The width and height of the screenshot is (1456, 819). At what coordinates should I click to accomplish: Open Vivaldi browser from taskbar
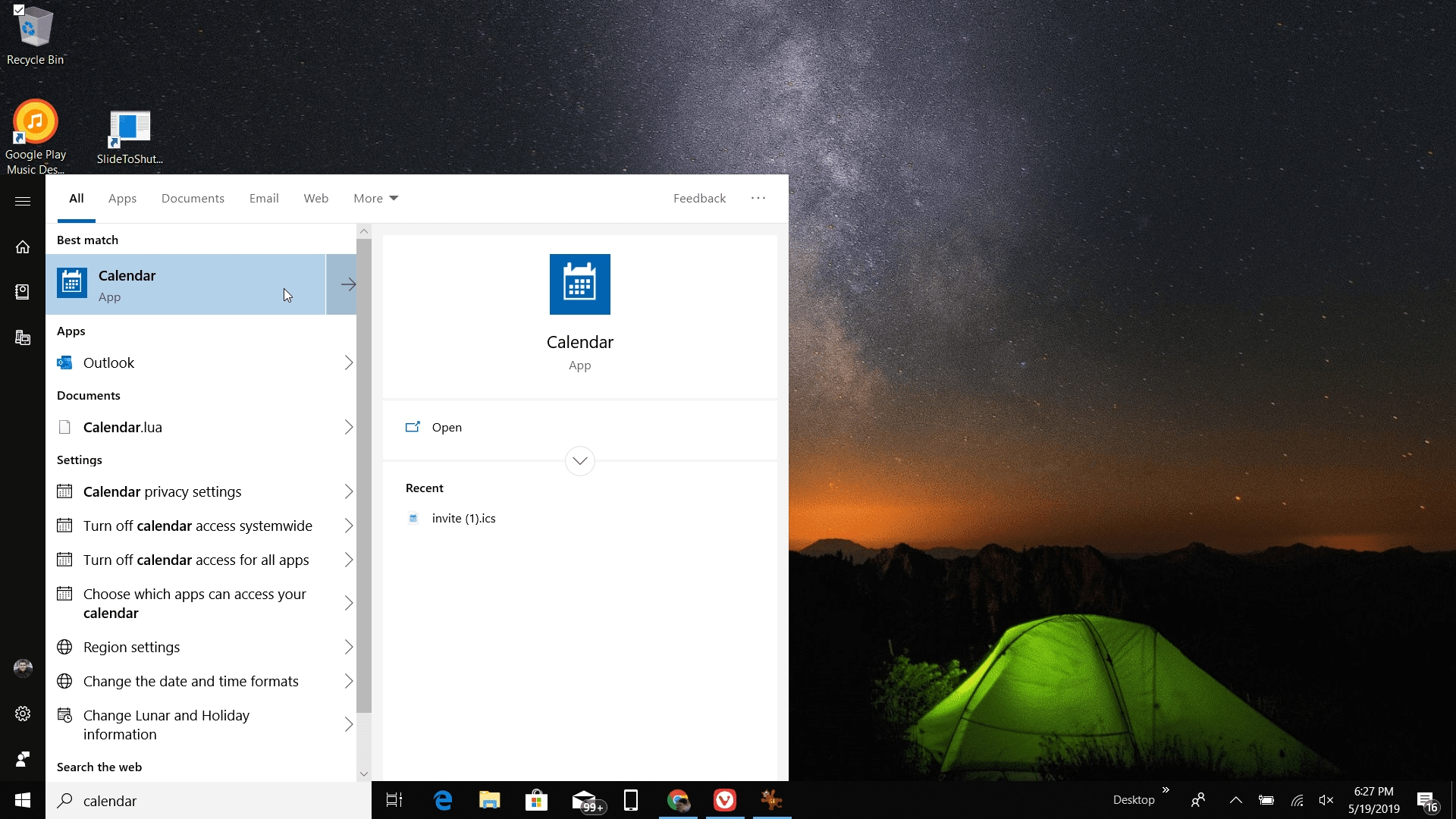[725, 800]
